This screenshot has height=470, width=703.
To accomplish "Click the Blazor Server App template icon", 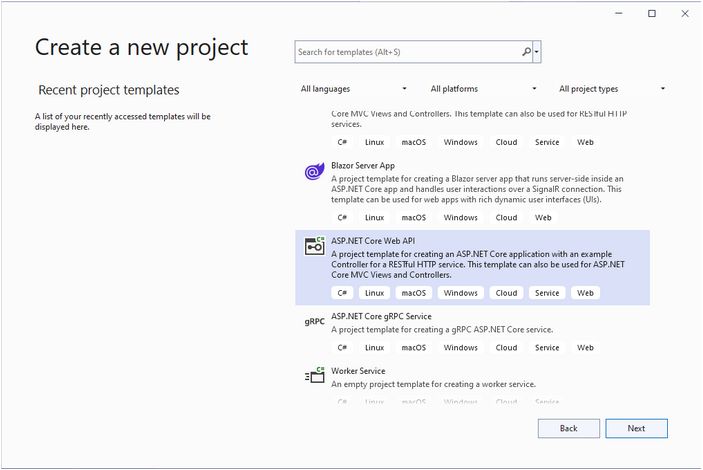I will [314, 171].
